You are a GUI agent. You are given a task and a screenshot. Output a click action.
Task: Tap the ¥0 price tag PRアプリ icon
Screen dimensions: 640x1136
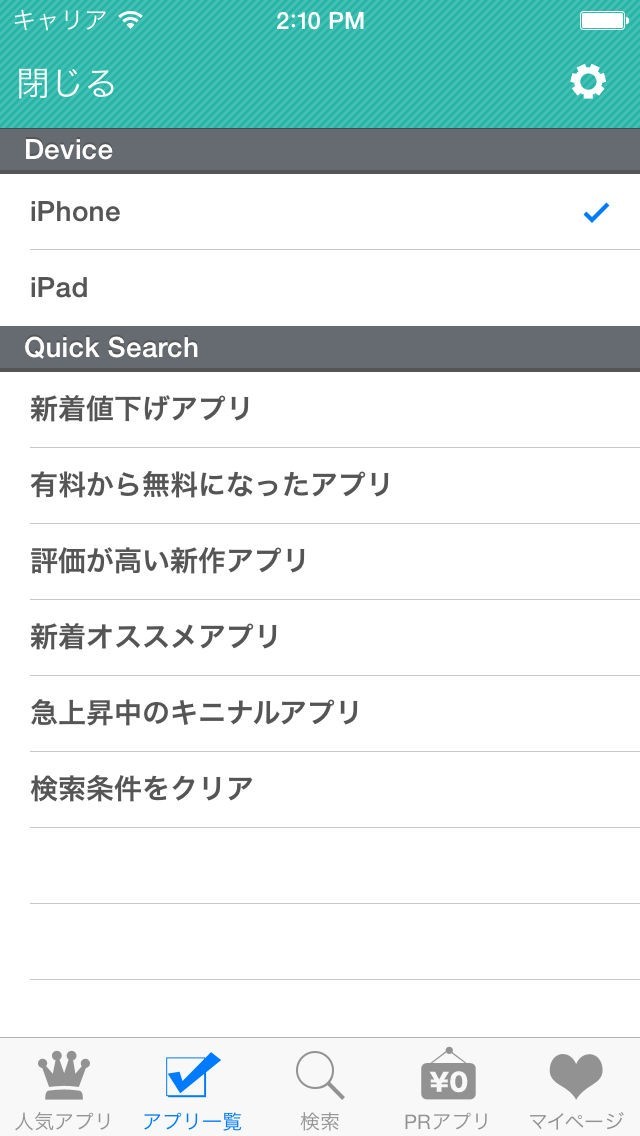click(x=448, y=1078)
